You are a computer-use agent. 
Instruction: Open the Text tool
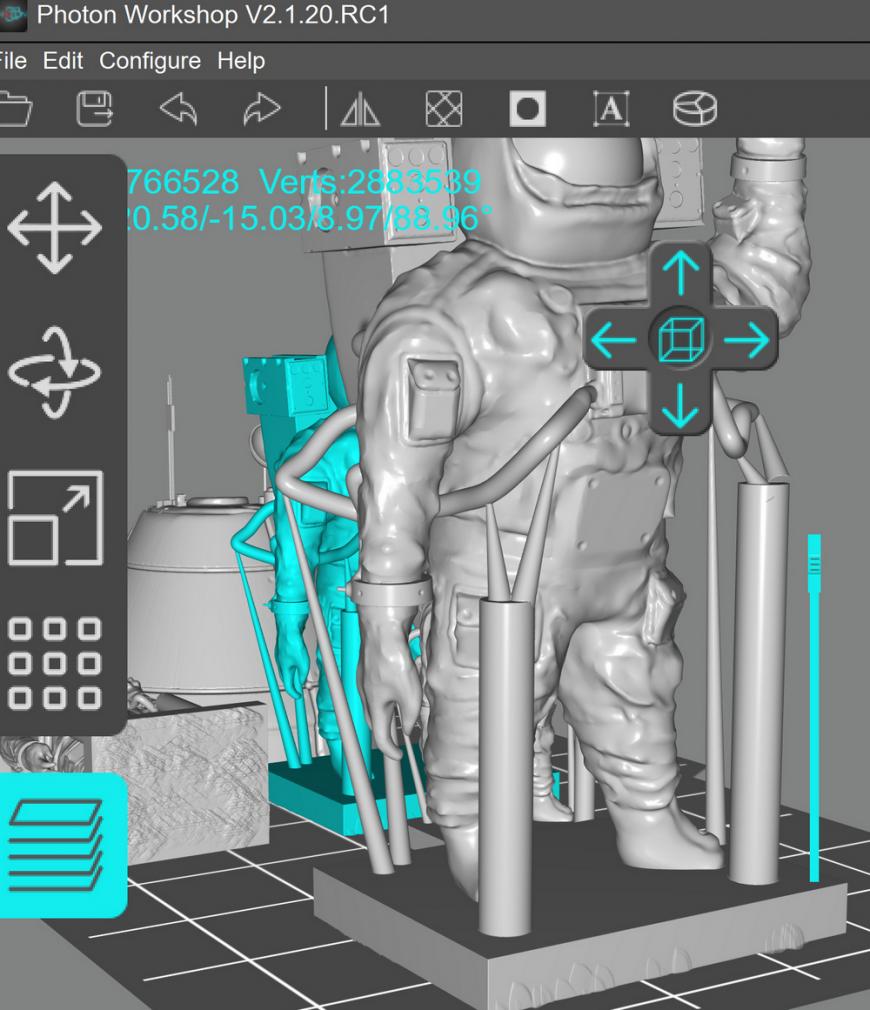click(610, 109)
